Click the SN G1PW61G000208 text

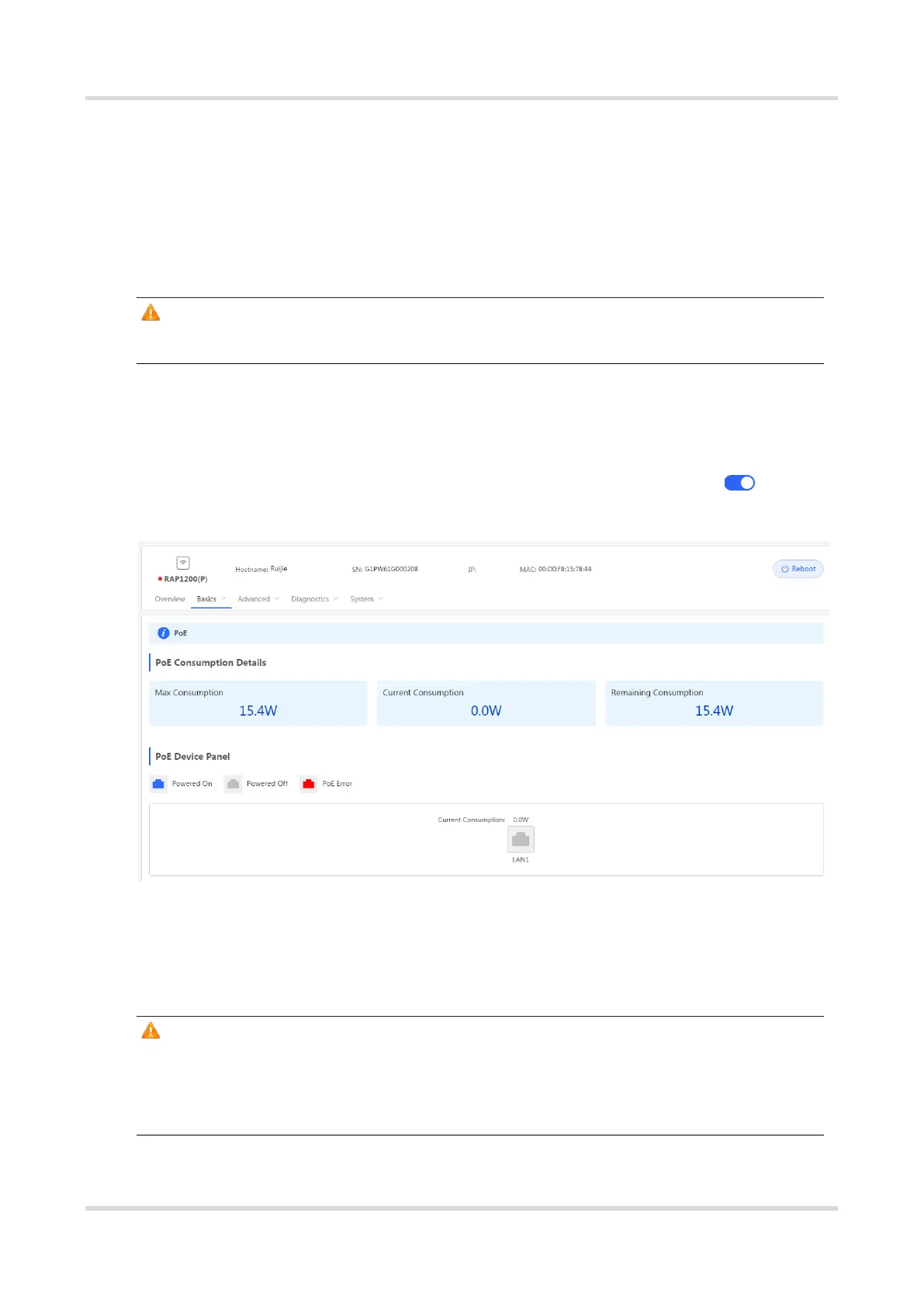pyautogui.click(x=385, y=569)
